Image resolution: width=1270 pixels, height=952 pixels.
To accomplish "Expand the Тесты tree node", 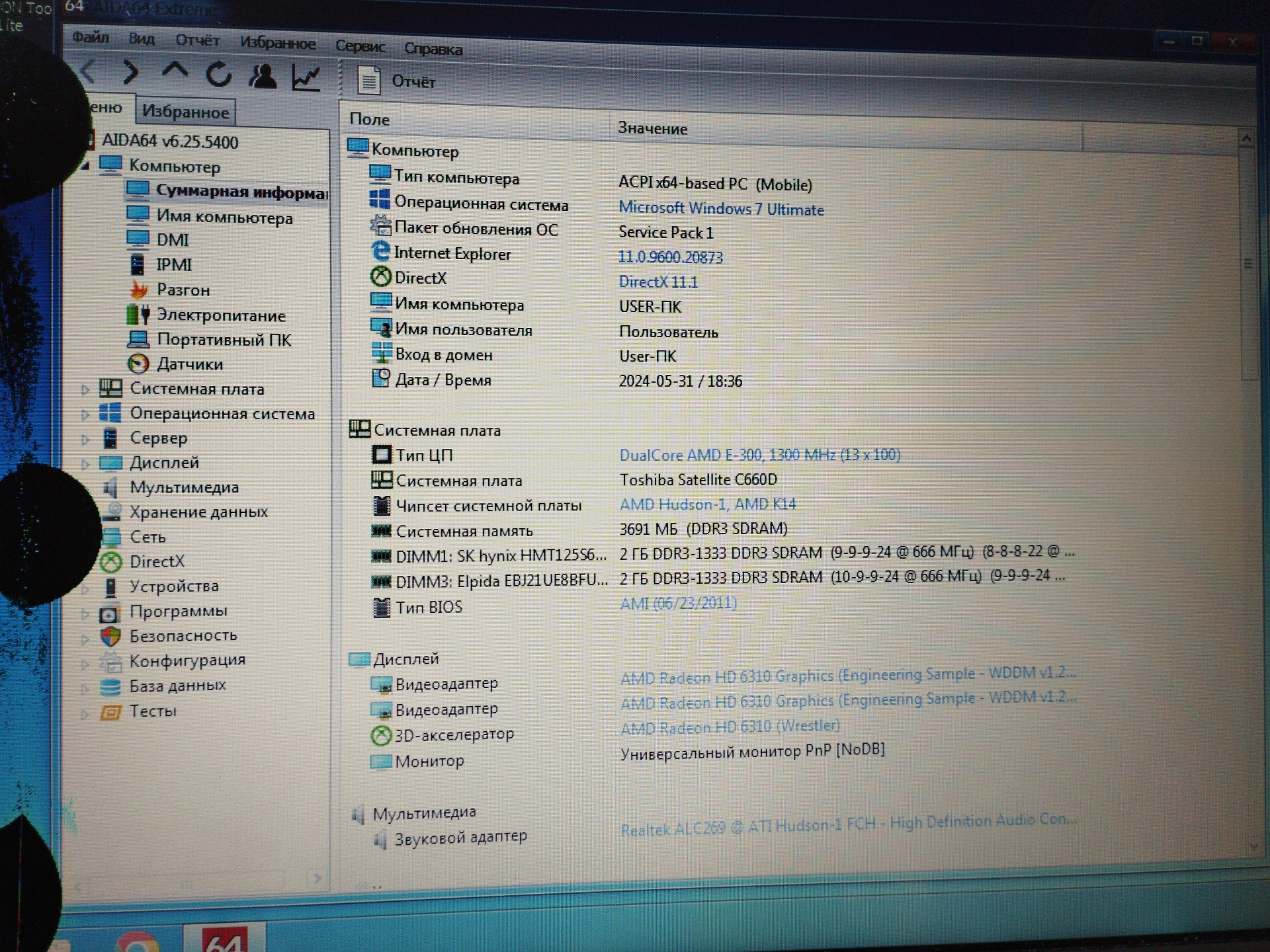I will 85,714.
